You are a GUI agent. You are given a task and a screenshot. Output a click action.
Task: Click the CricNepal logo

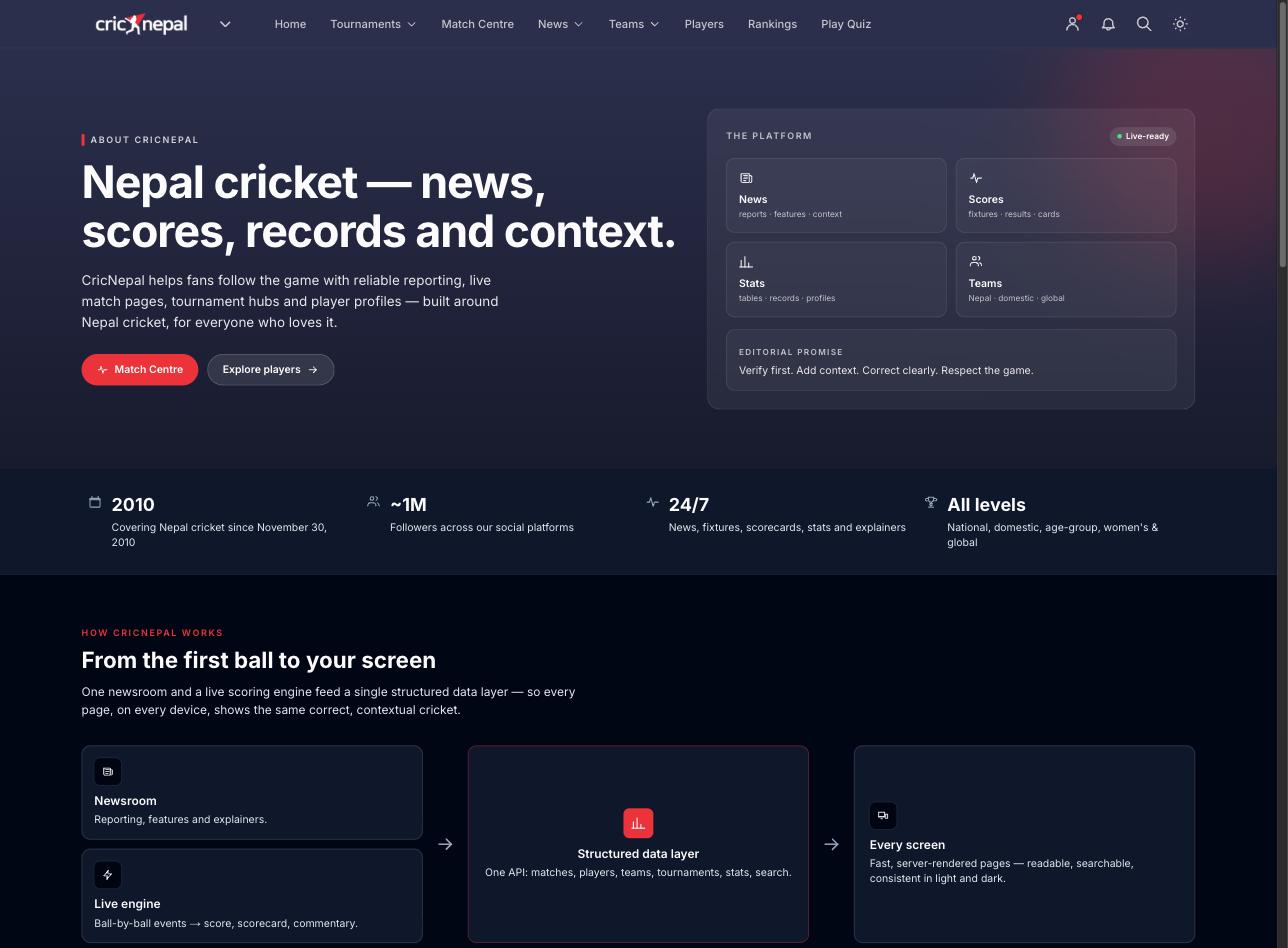(141, 24)
